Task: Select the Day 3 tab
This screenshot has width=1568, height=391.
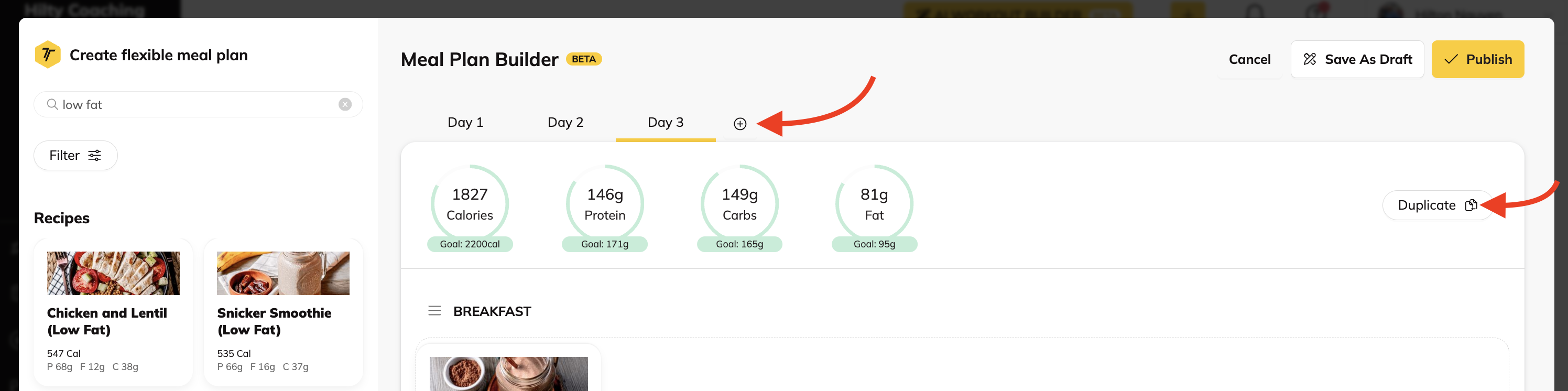Action: coord(666,123)
